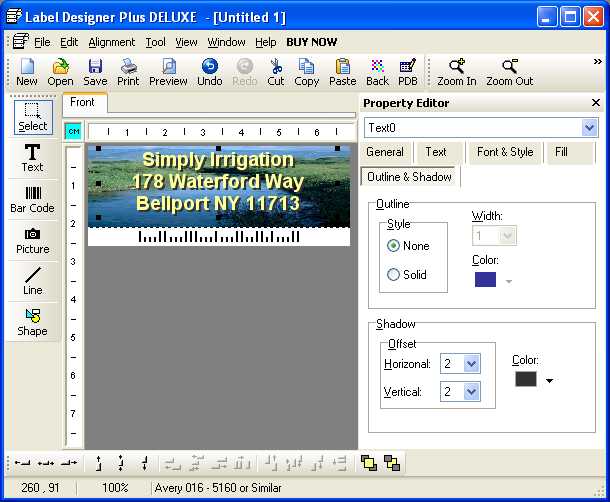Click the align right edges icon

click(x=69, y=463)
